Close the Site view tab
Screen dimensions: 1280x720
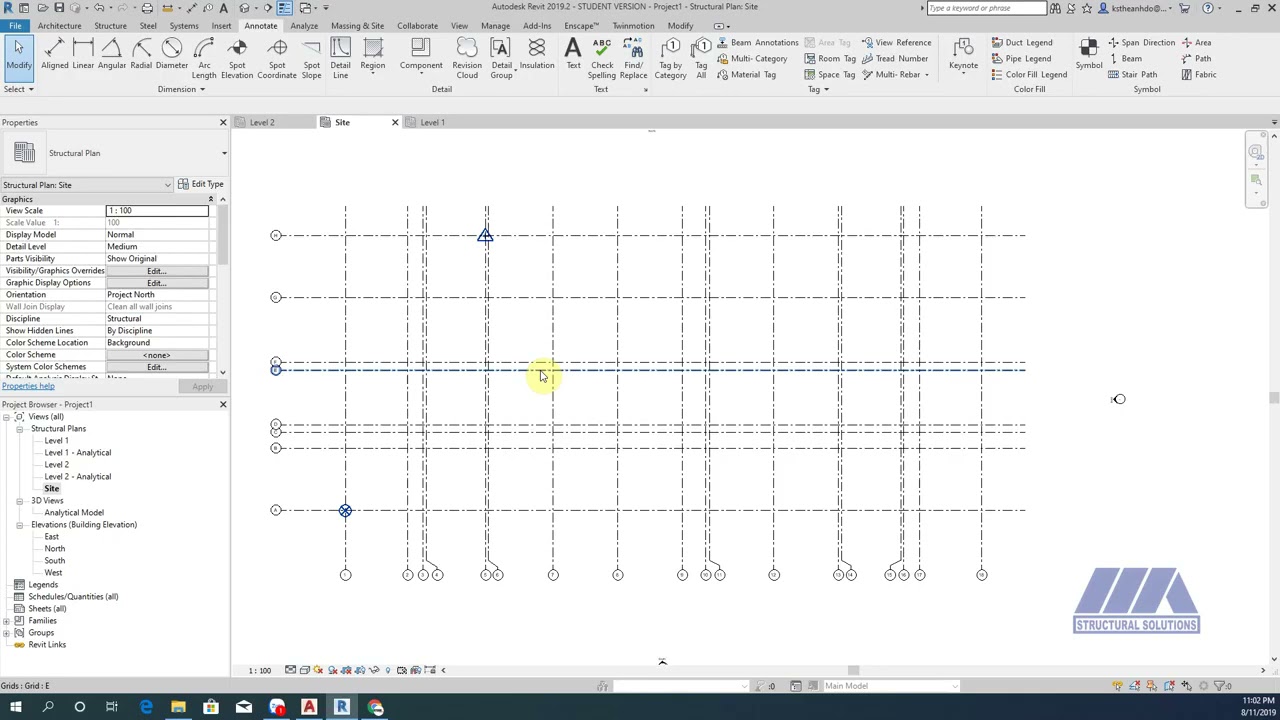394,122
